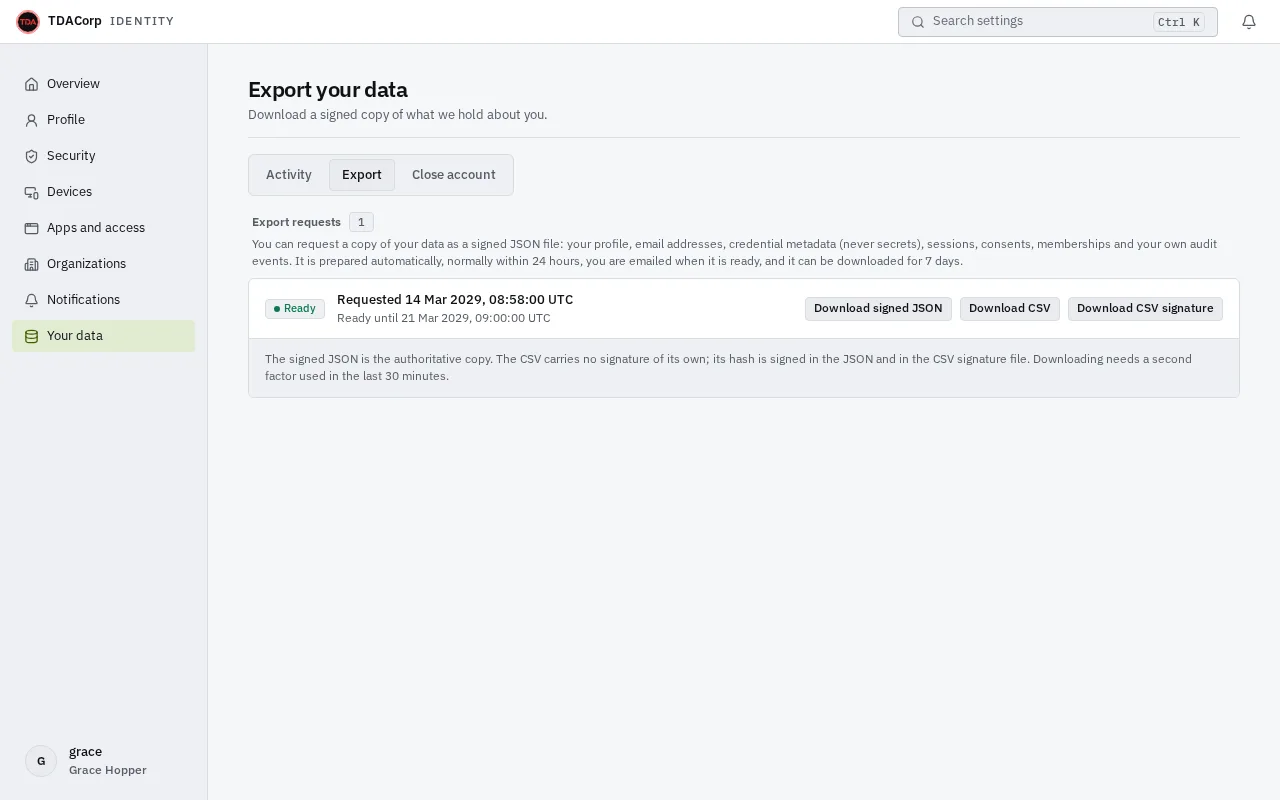Viewport: 1280px width, 800px height.
Task: Select the Export tab
Action: (x=362, y=175)
